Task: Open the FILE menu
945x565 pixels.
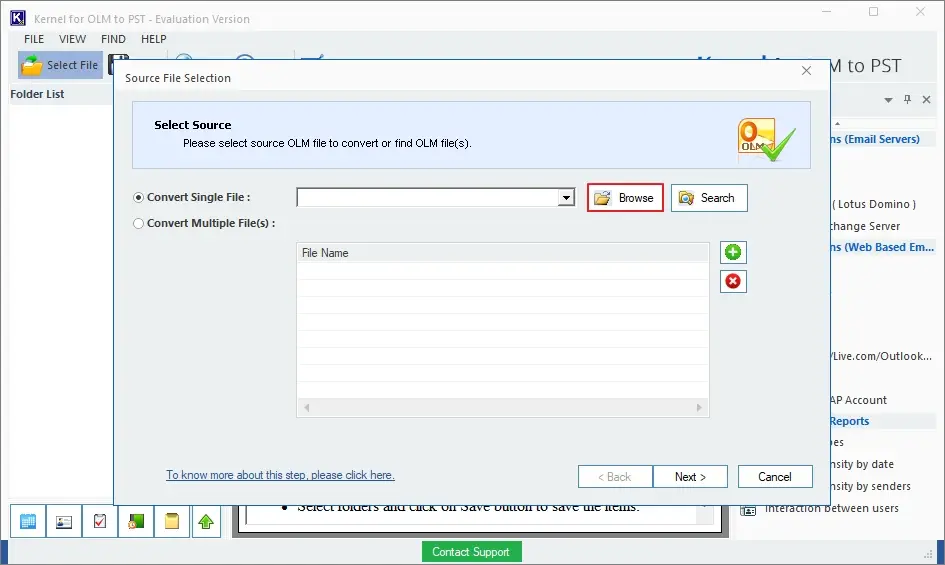Action: [x=34, y=39]
